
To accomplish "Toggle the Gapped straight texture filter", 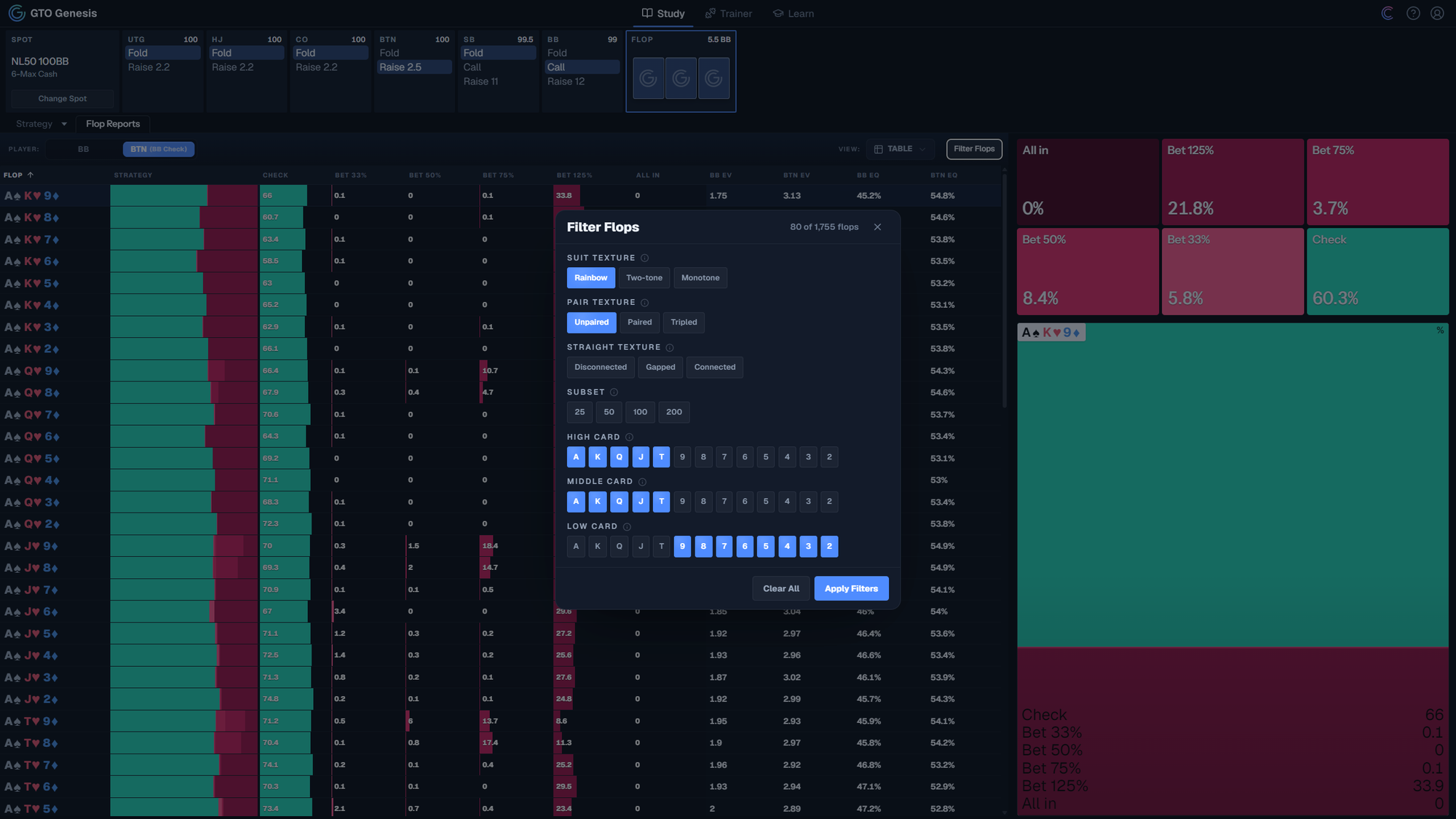I will coord(660,368).
